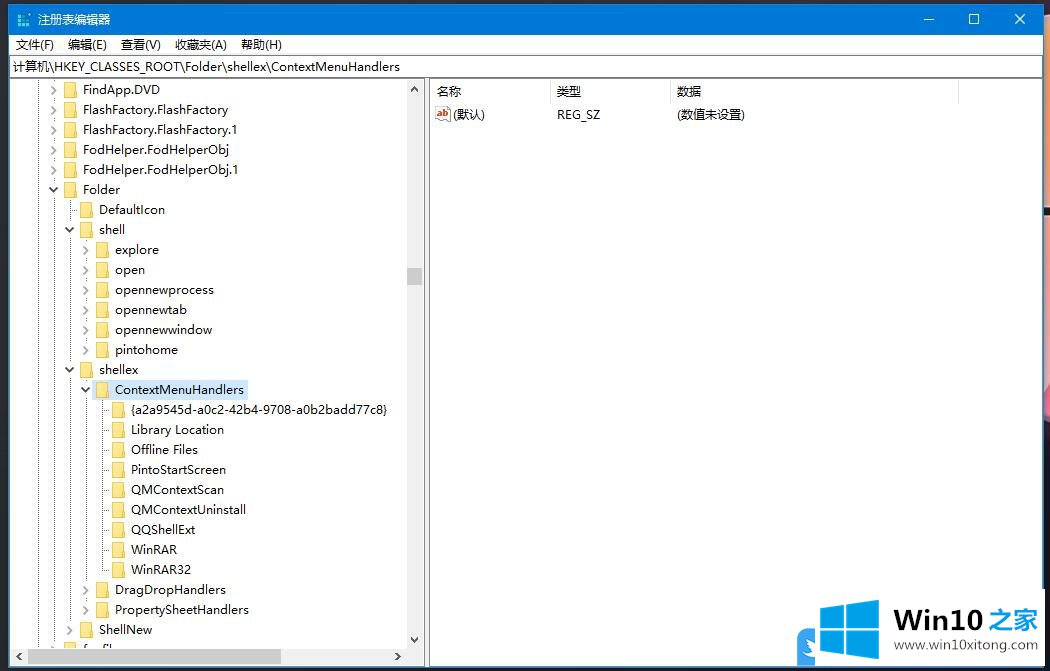Click the tree vertical scrollbar thumb
This screenshot has width=1050, height=671.
click(415, 276)
